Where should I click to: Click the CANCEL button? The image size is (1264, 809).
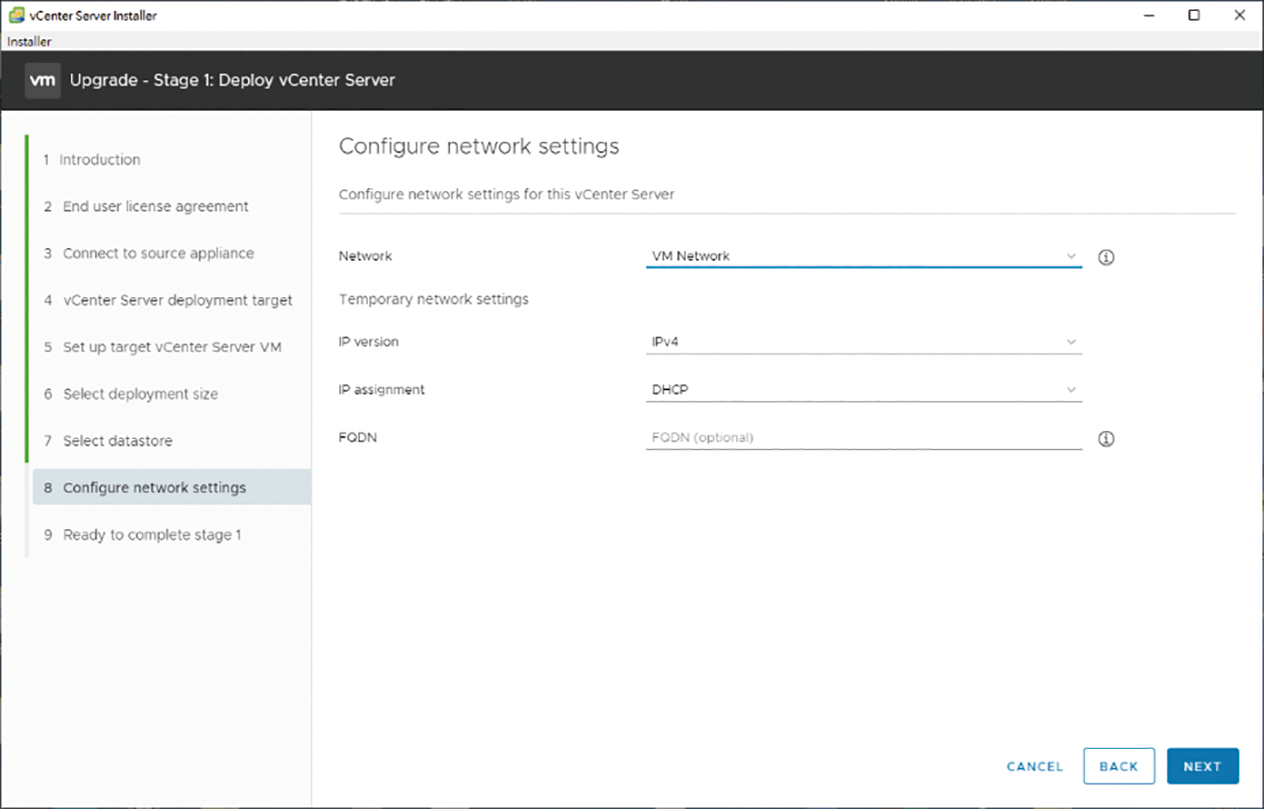point(1035,766)
